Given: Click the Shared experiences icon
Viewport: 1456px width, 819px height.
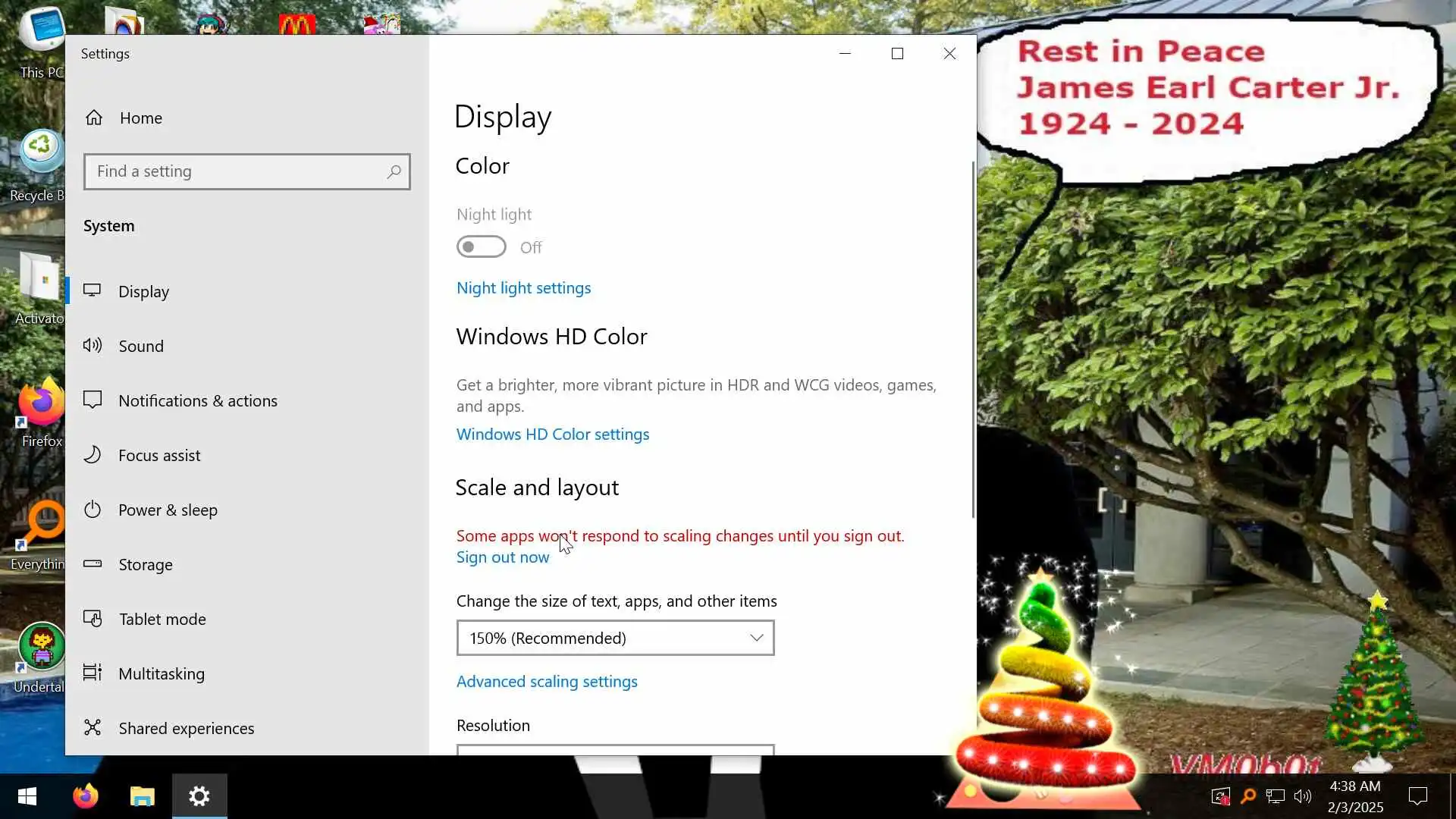Looking at the screenshot, I should pos(93,728).
